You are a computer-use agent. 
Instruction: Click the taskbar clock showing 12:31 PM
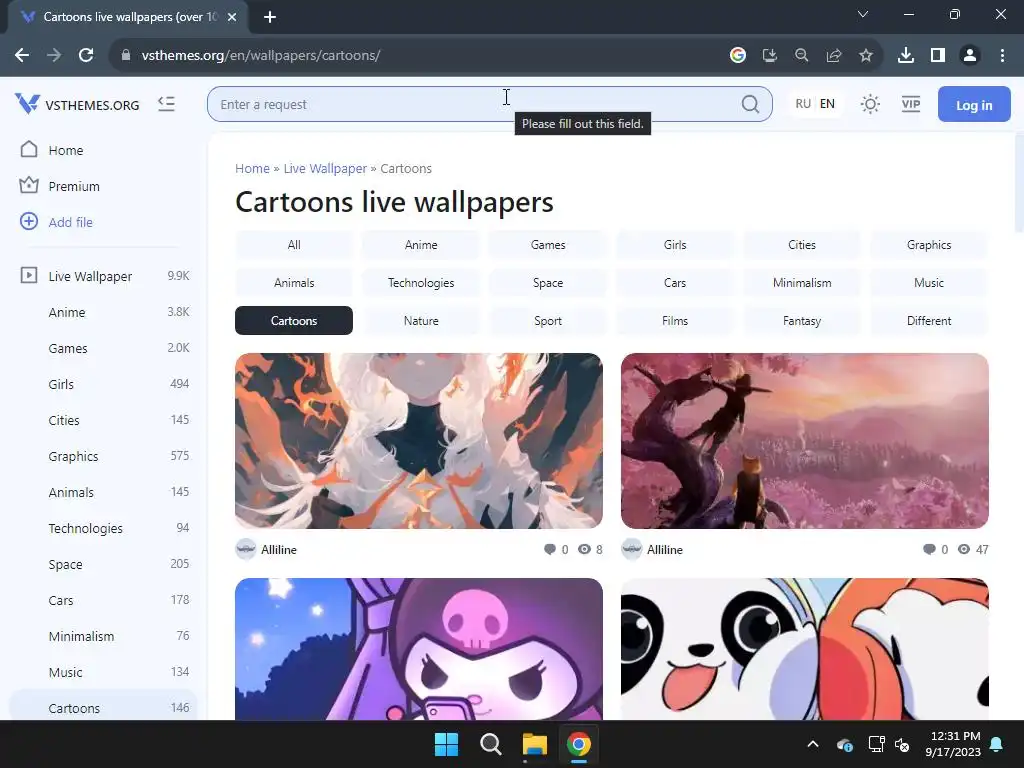tap(953, 744)
